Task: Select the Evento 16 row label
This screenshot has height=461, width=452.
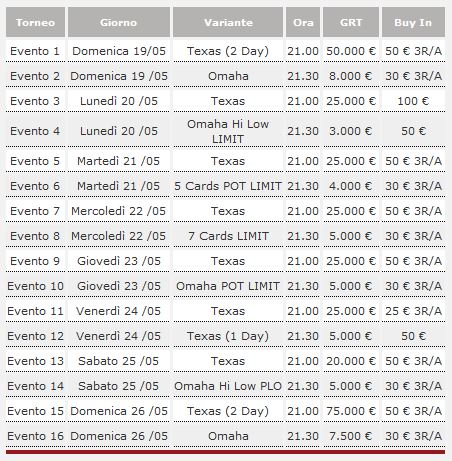Action: [35, 436]
